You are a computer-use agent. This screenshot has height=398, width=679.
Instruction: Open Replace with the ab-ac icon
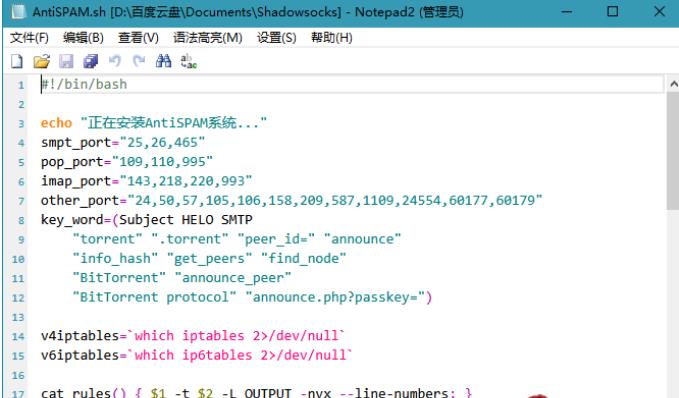(188, 61)
